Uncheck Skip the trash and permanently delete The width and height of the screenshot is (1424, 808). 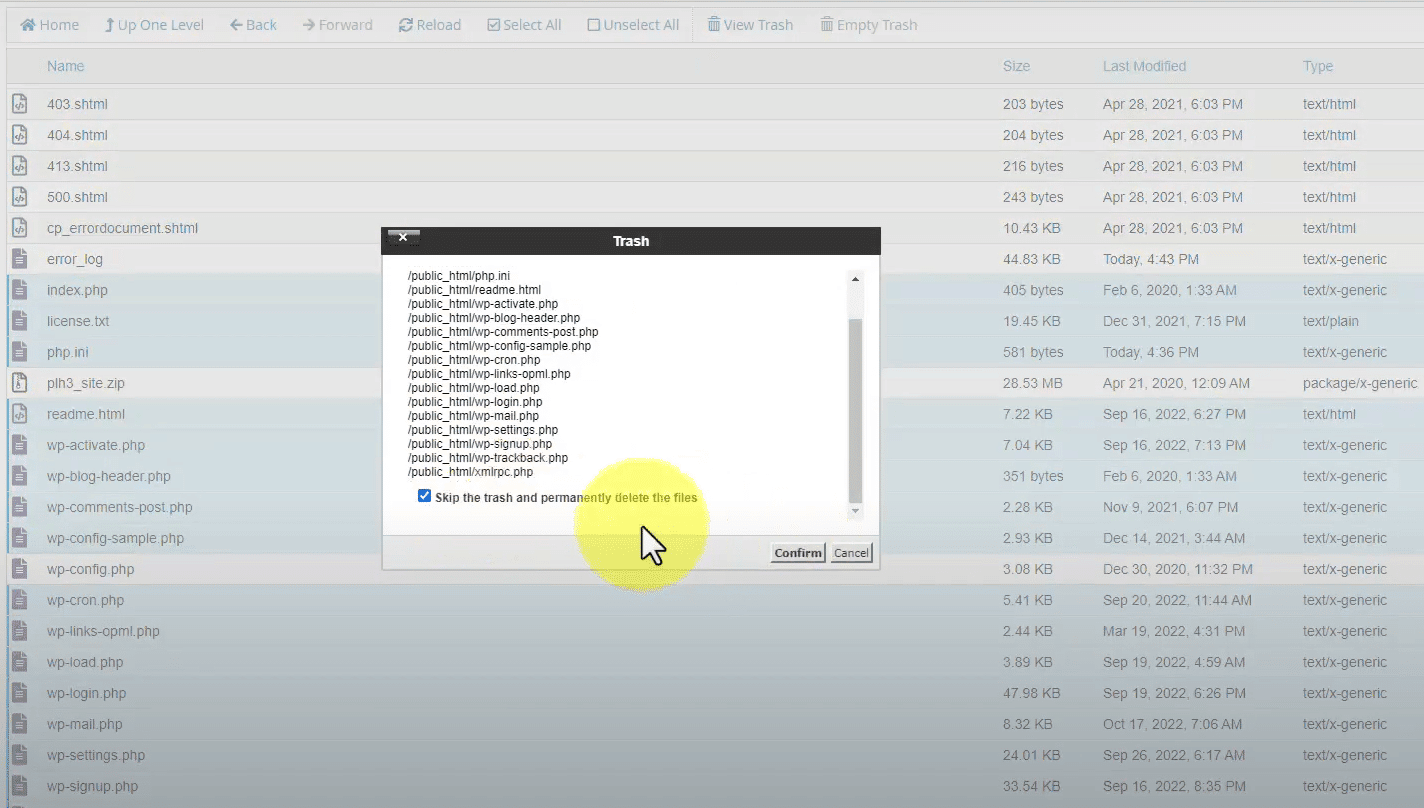pos(425,496)
